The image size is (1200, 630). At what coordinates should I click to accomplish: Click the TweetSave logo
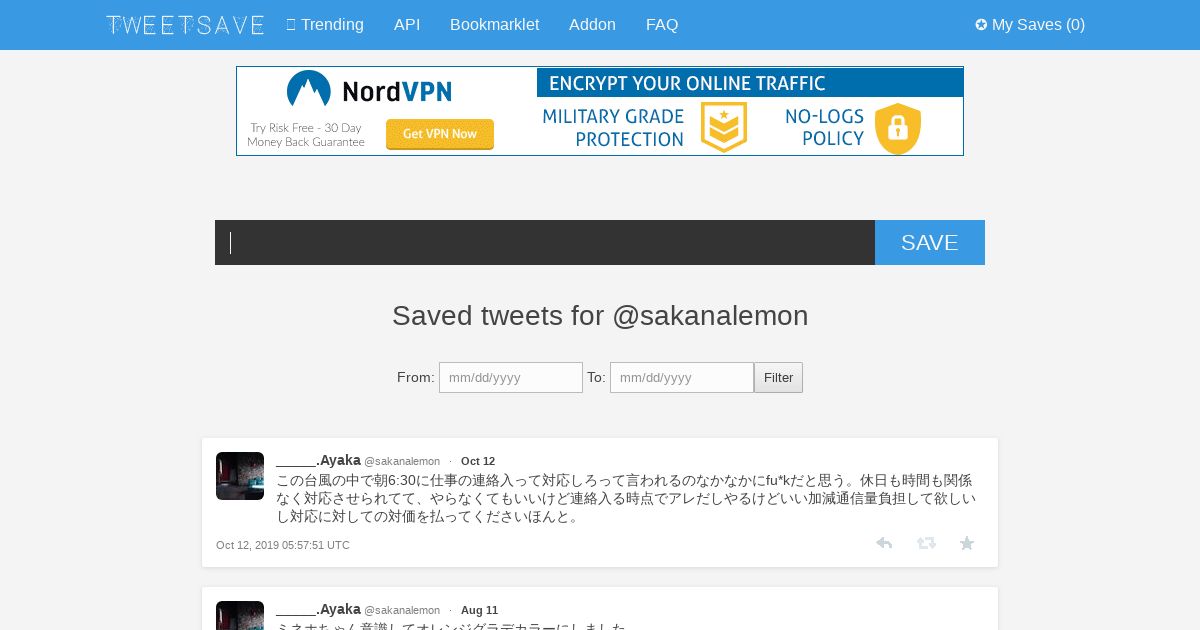pos(185,25)
